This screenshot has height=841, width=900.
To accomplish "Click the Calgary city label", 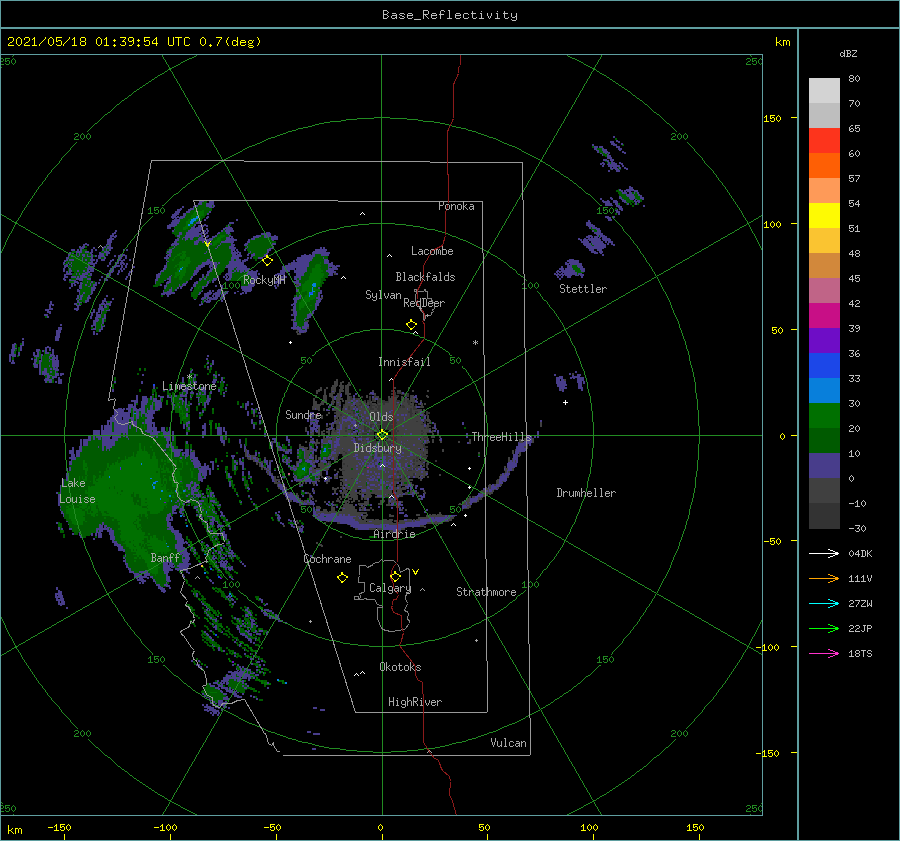I will click(x=390, y=588).
